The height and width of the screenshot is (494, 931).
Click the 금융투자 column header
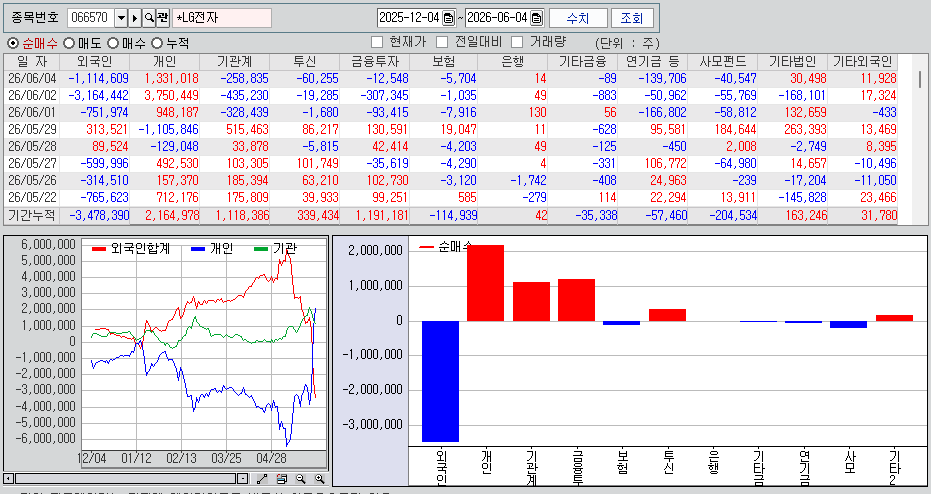pyautogui.click(x=375, y=62)
